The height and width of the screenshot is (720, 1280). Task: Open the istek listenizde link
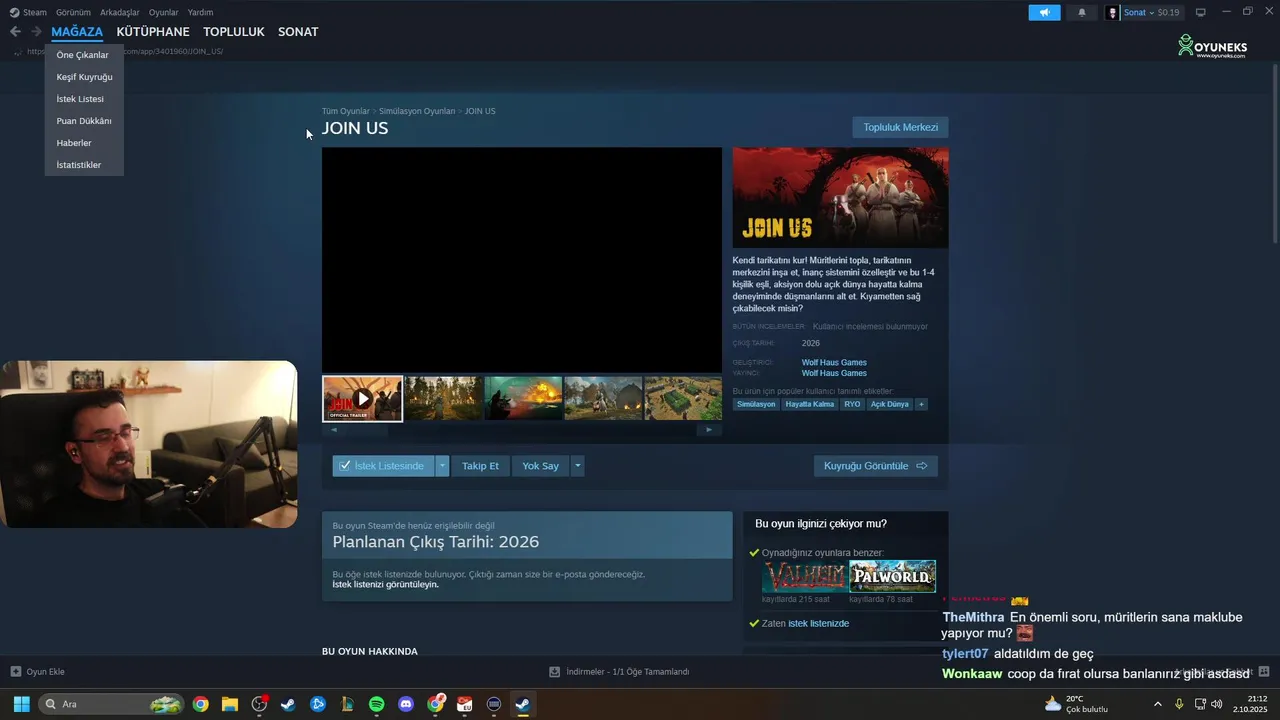pyautogui.click(x=818, y=623)
